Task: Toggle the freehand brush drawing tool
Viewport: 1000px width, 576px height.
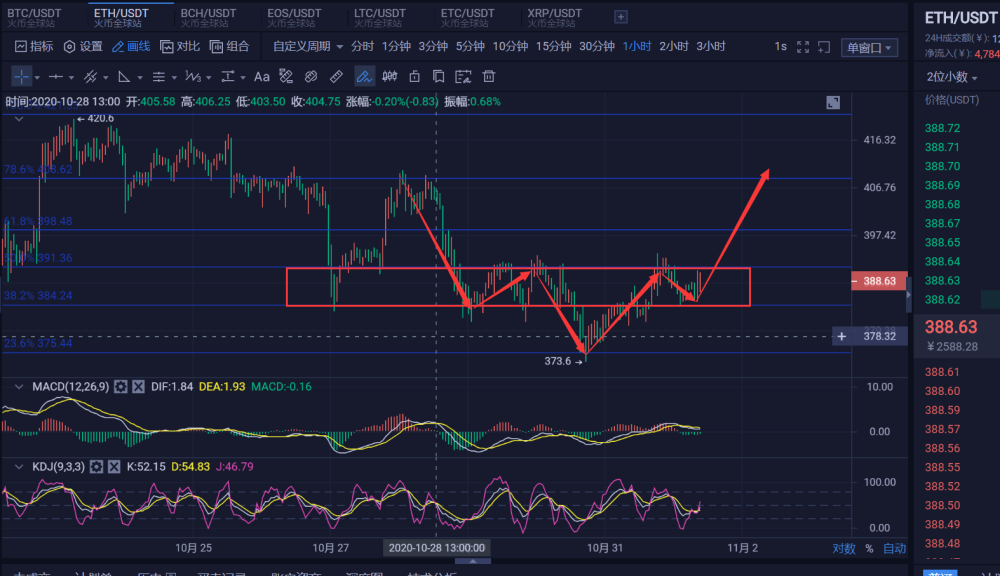Action: click(364, 77)
